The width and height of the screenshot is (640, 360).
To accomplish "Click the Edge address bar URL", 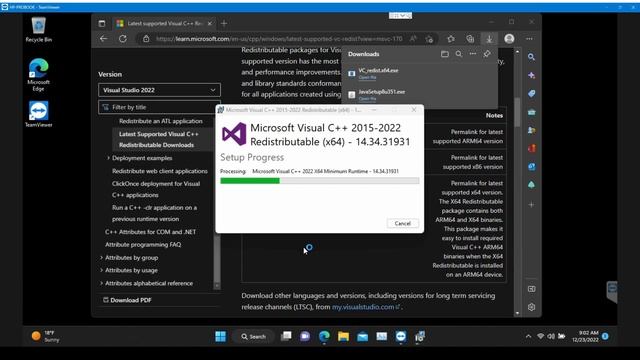I will [279, 39].
